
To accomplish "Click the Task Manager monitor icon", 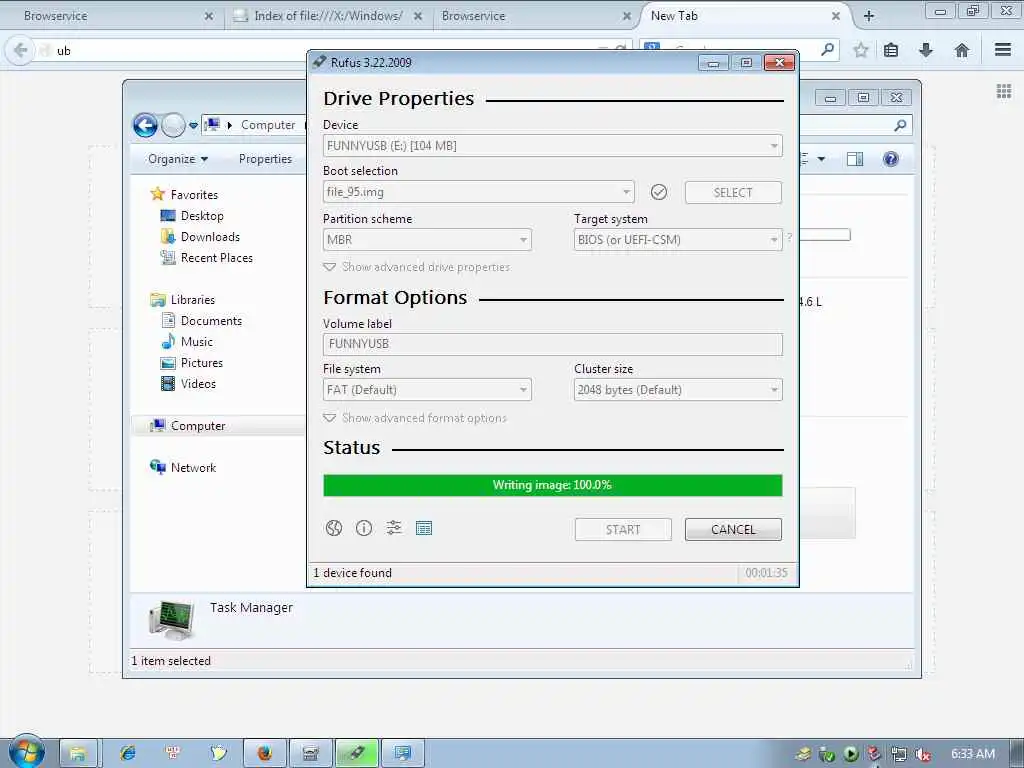I will point(171,619).
